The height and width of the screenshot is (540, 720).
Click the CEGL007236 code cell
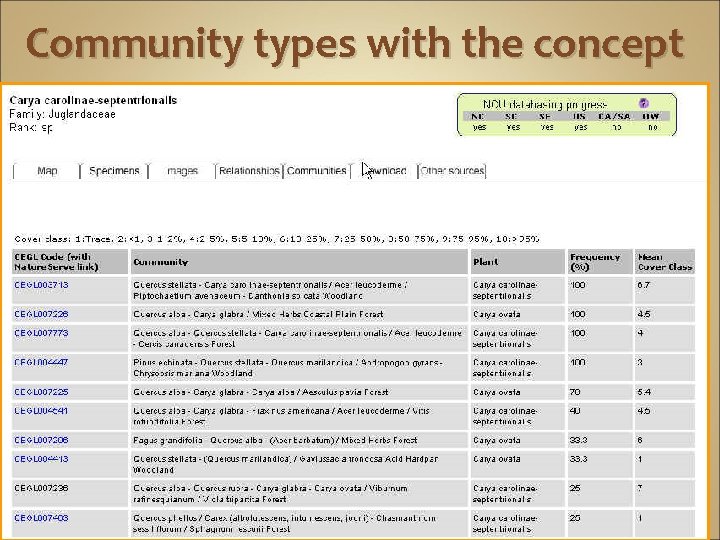tap(70, 494)
